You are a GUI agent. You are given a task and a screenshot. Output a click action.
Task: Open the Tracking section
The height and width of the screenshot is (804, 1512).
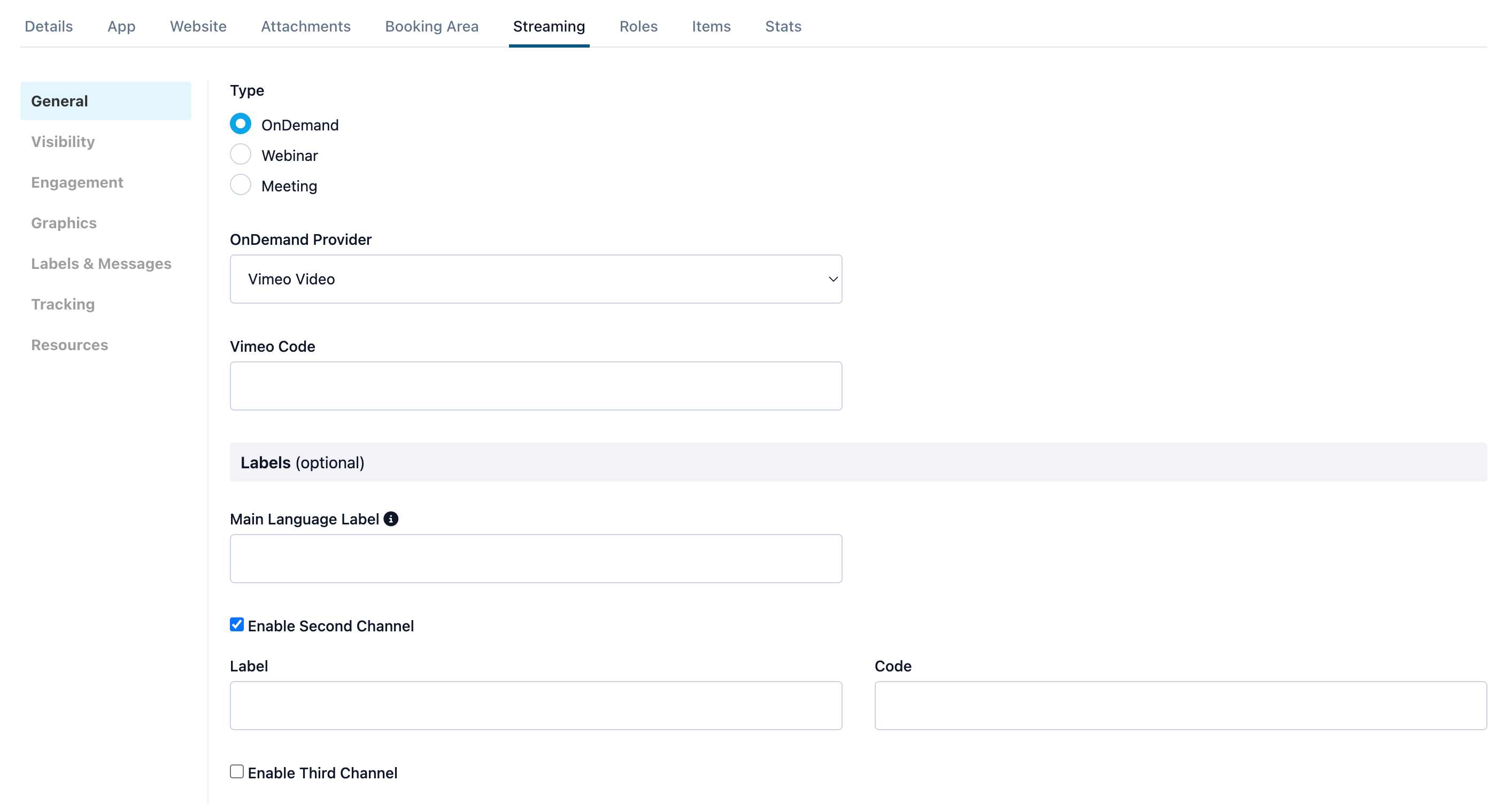(63, 304)
